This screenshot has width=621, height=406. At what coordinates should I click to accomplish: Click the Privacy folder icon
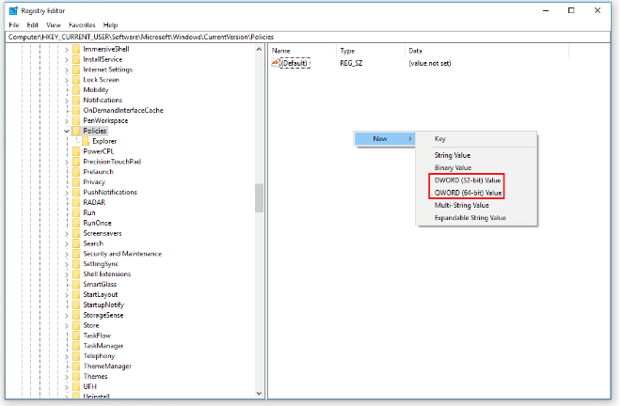coord(76,182)
